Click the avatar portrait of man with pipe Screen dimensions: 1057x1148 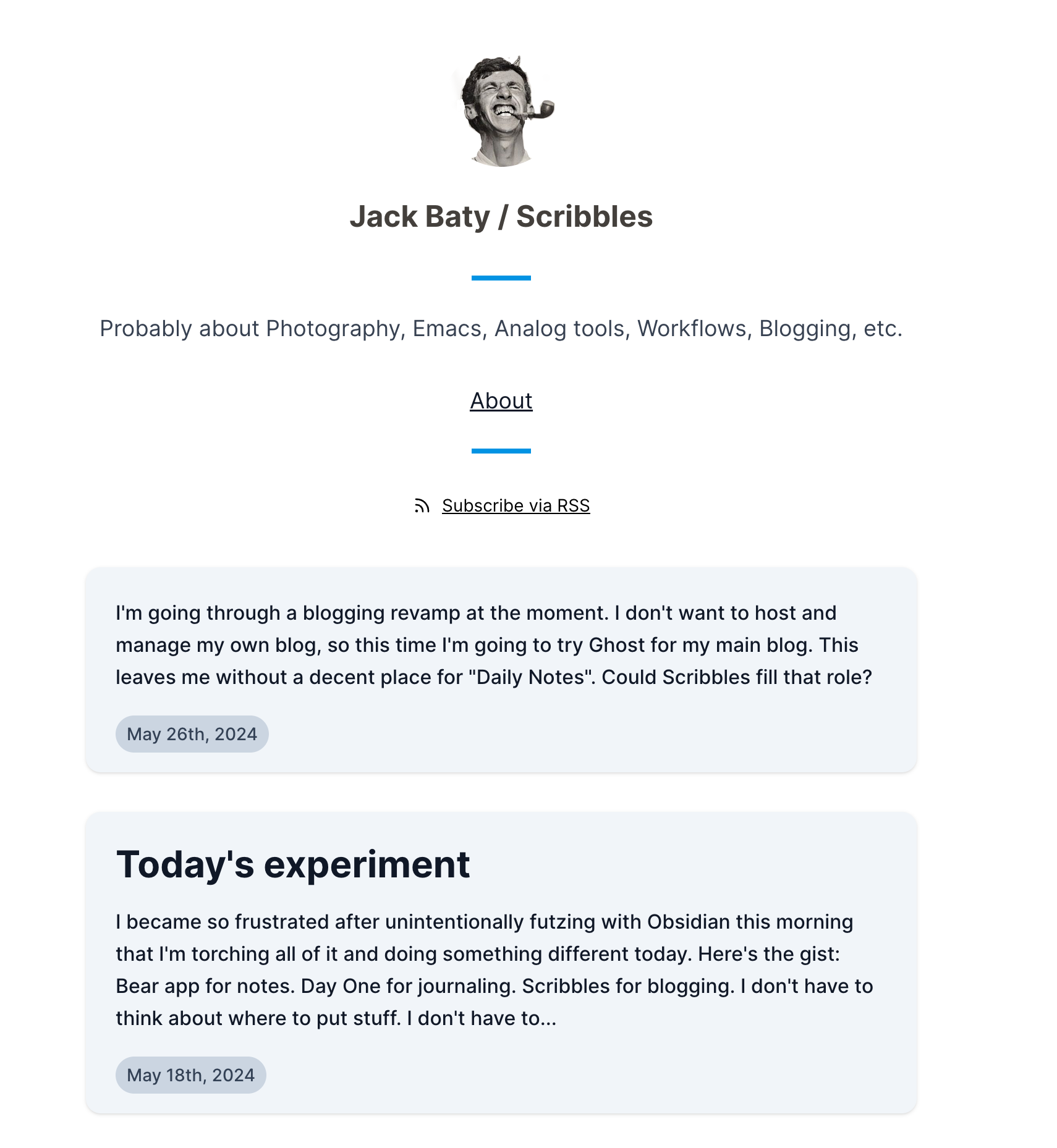click(504, 111)
